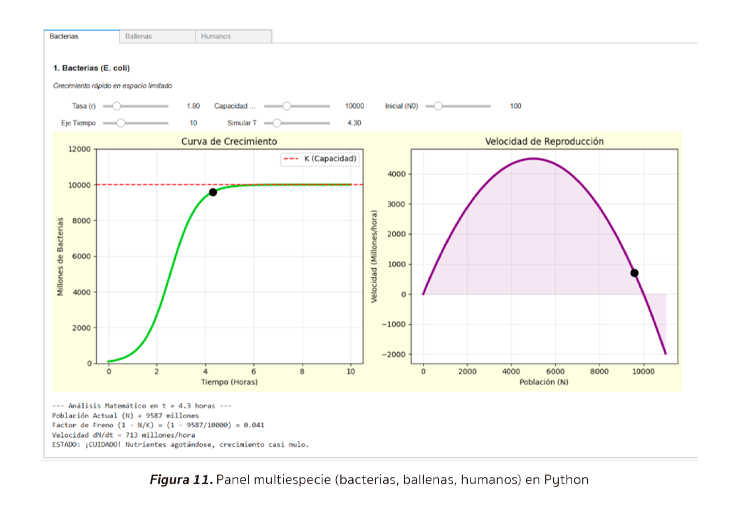Viewport: 742px width, 509px height.
Task: Click the black marker on the green growth curve
Action: pos(213,192)
